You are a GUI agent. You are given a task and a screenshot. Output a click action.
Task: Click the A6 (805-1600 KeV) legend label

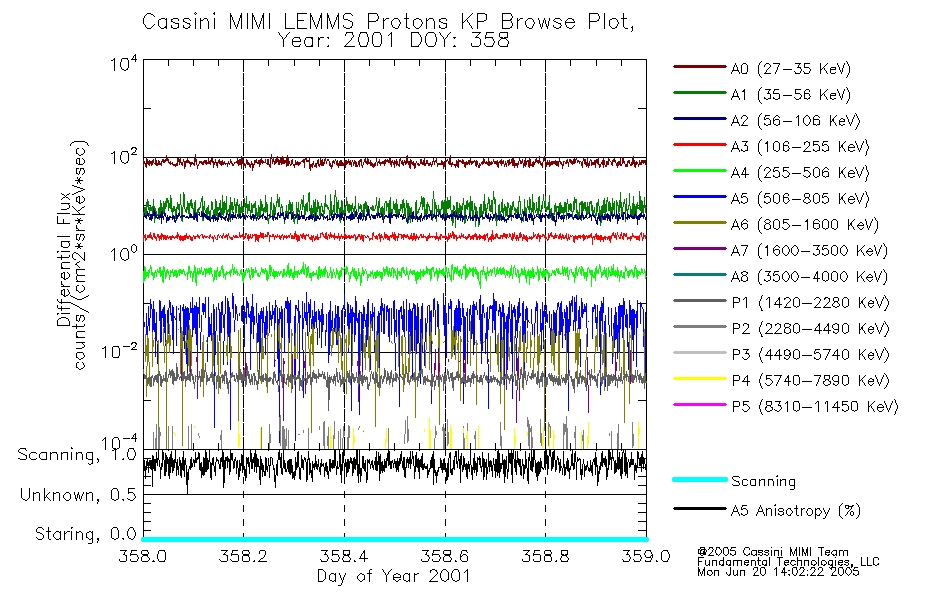tap(805, 225)
